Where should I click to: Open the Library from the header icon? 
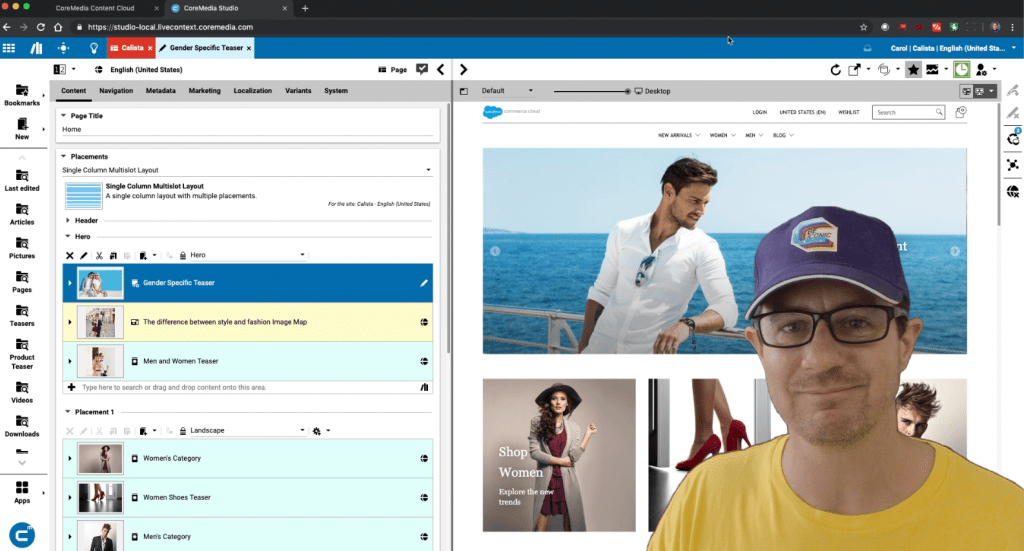37,48
